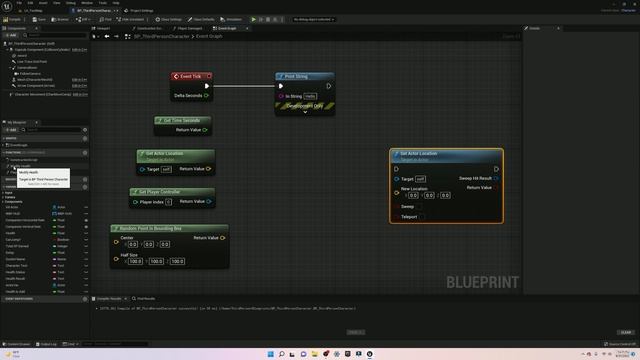Expand the Input variable category

coord(3,193)
